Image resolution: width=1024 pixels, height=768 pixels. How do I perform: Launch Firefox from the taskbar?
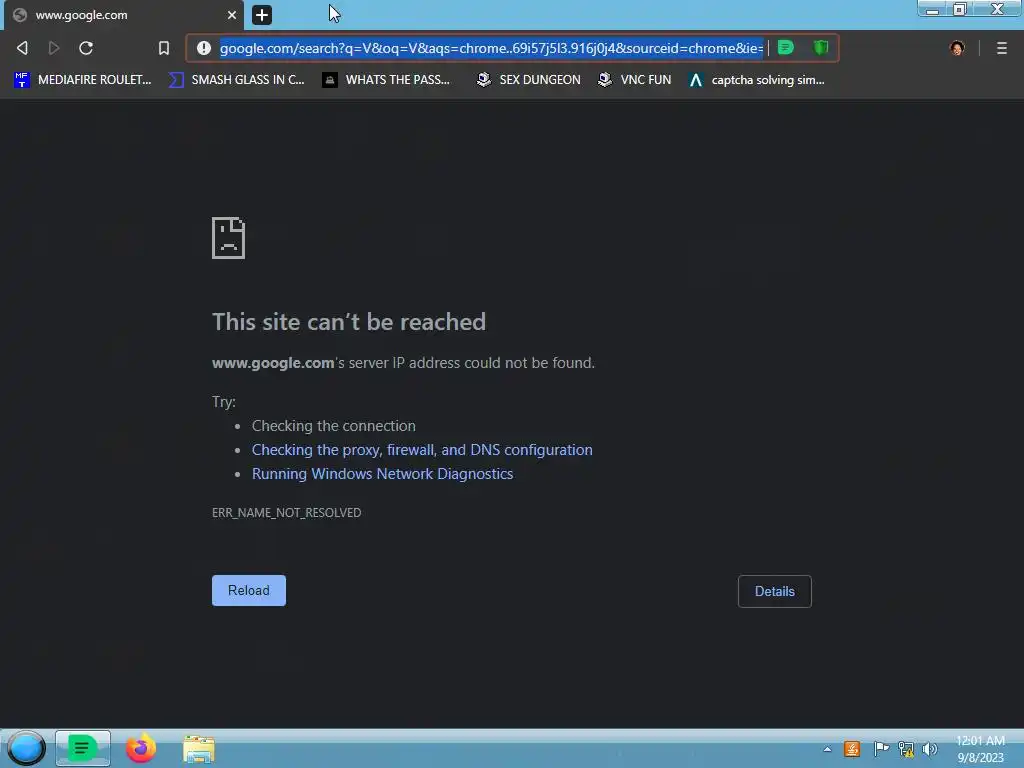point(140,748)
